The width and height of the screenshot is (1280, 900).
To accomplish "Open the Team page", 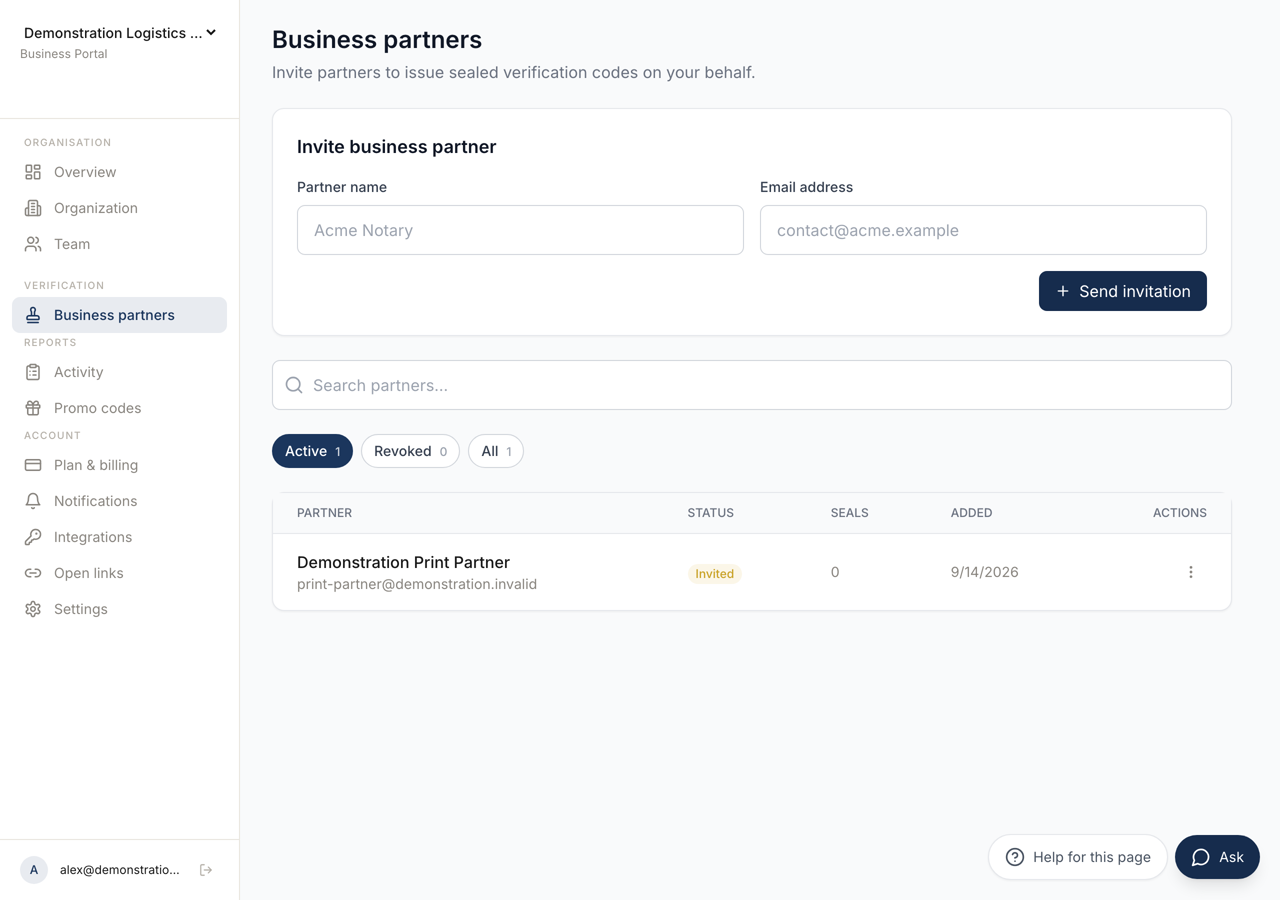I will click(x=119, y=244).
